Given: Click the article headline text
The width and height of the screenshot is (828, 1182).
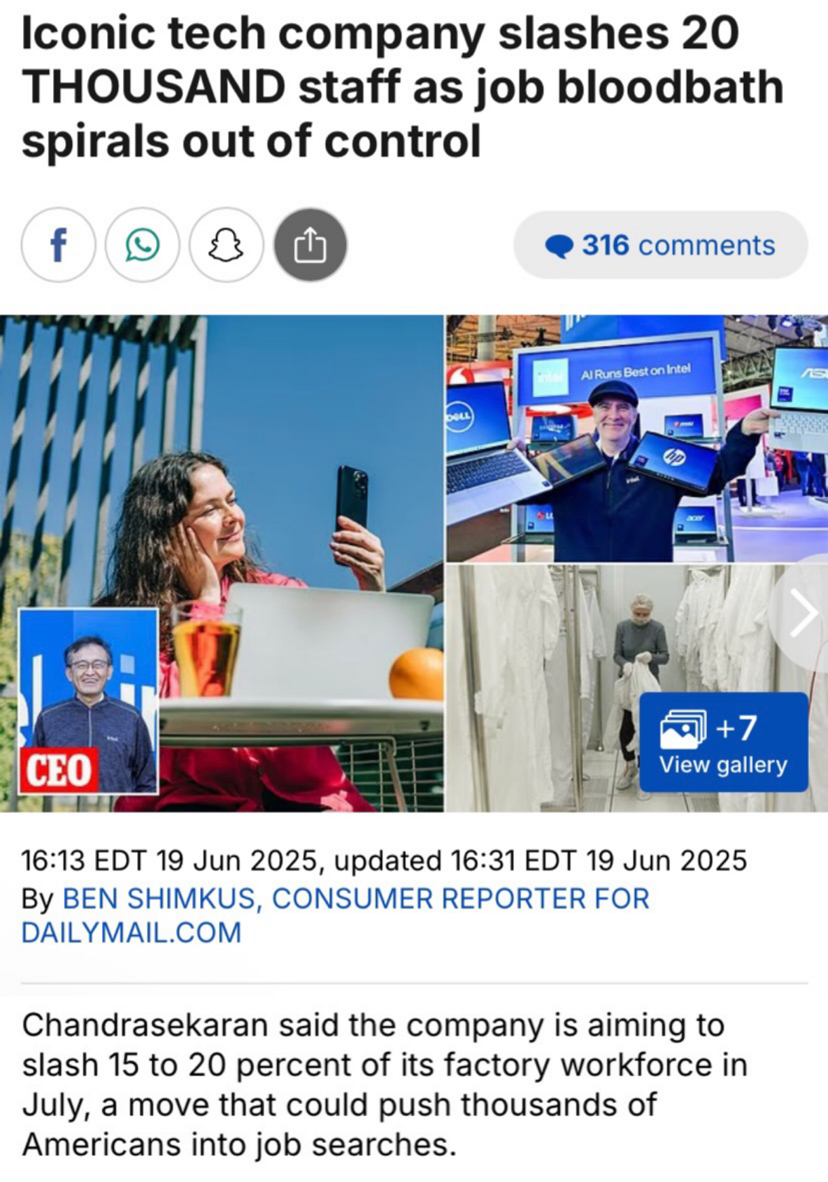Looking at the screenshot, I should (403, 87).
